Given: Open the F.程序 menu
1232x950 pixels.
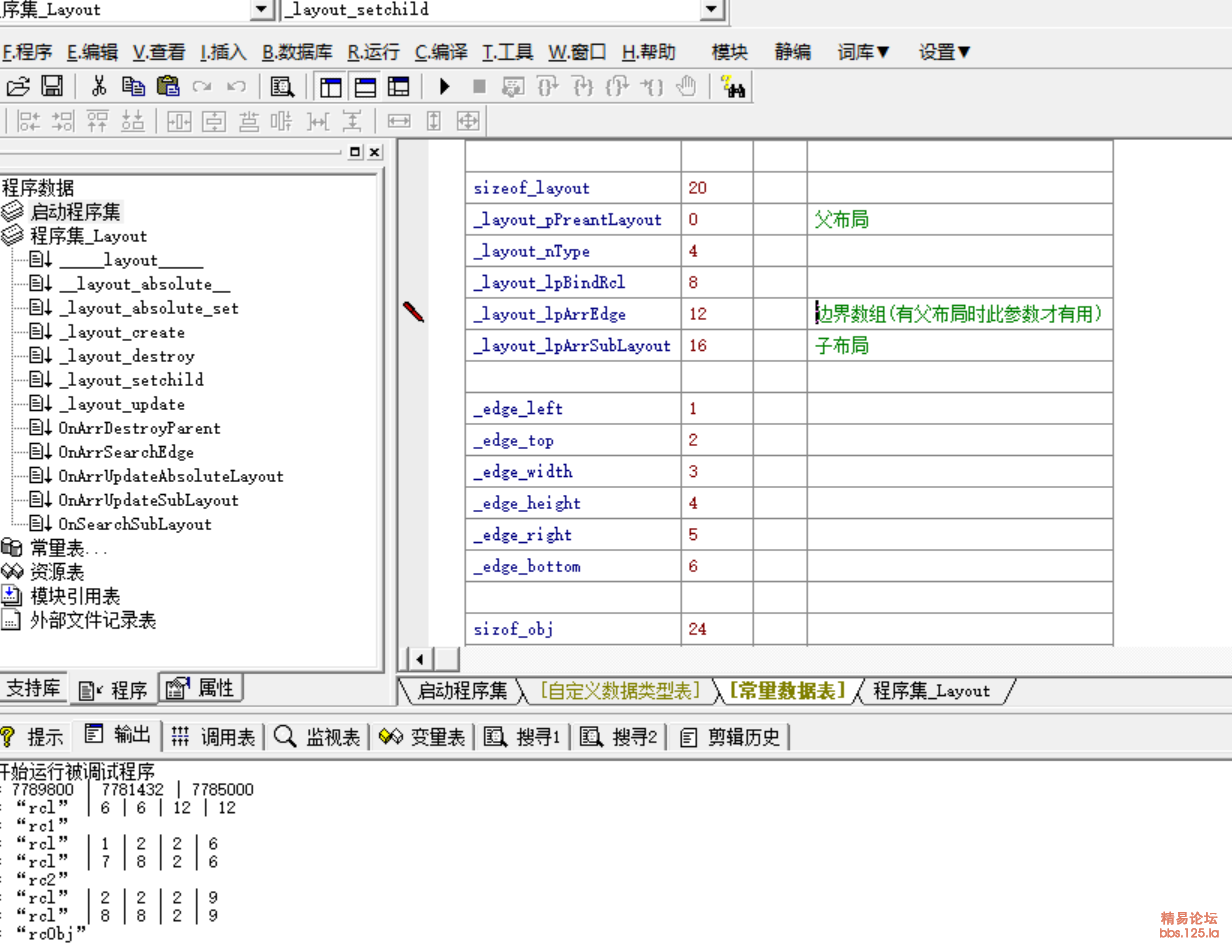Looking at the screenshot, I should pyautogui.click(x=27, y=52).
